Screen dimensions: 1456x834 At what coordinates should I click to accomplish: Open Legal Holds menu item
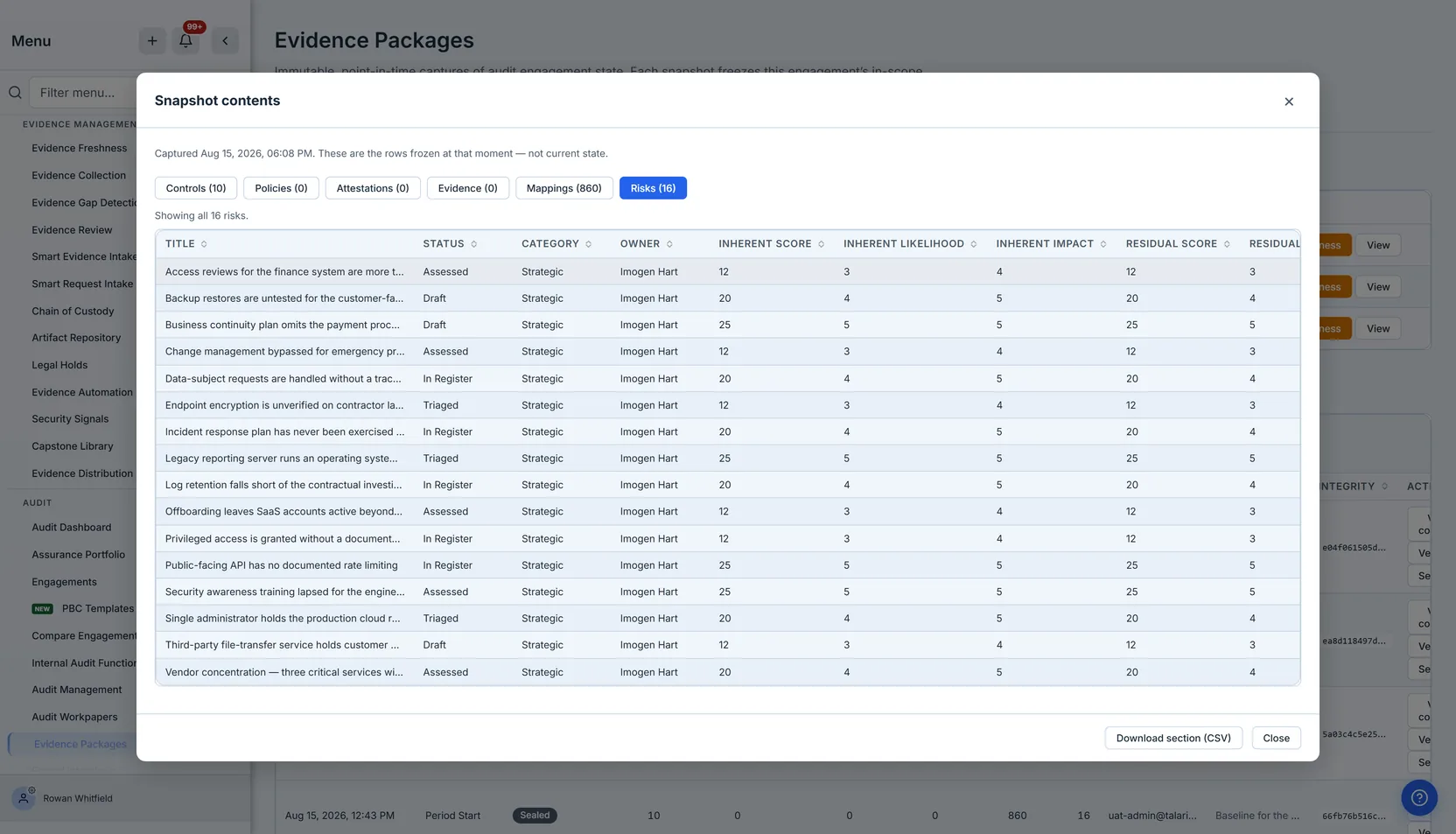(x=59, y=365)
